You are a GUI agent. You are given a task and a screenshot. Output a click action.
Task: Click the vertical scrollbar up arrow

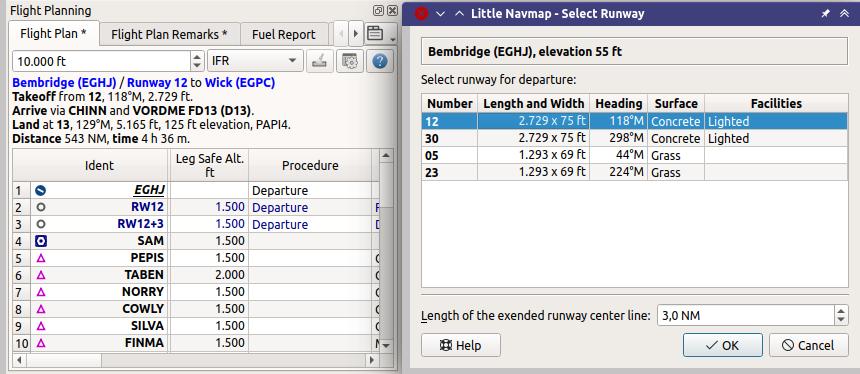tap(386, 156)
